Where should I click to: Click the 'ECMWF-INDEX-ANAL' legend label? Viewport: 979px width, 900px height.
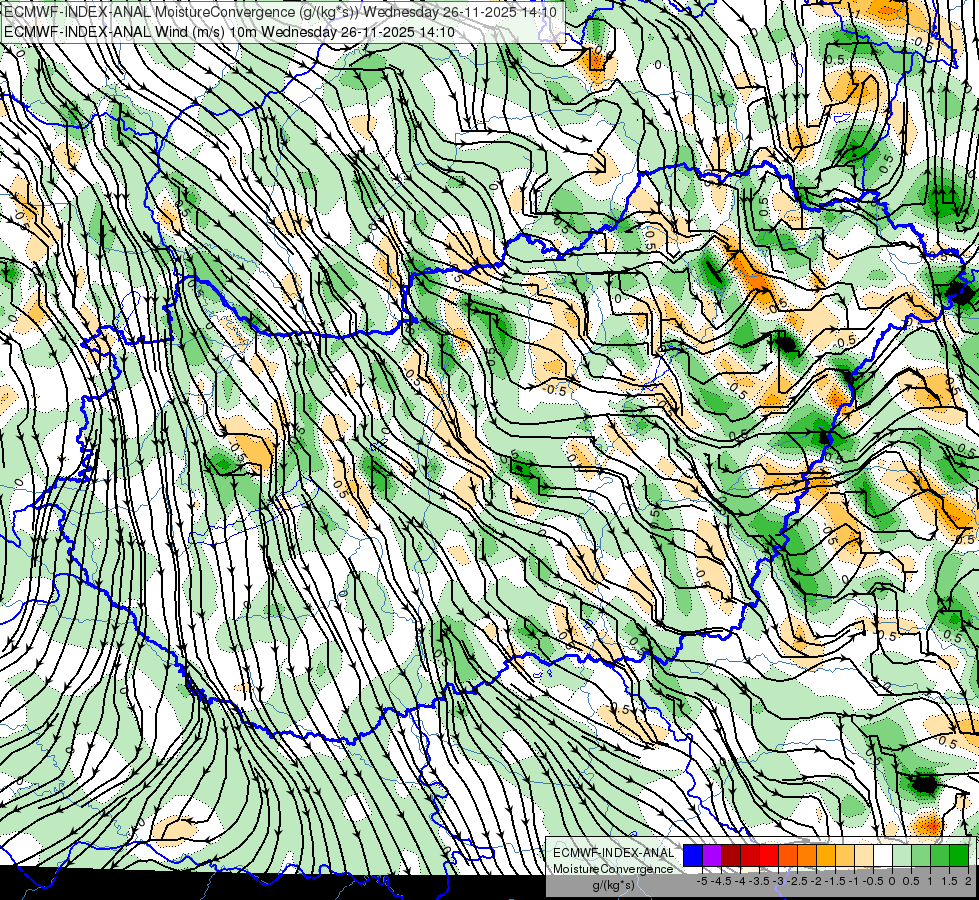click(613, 853)
